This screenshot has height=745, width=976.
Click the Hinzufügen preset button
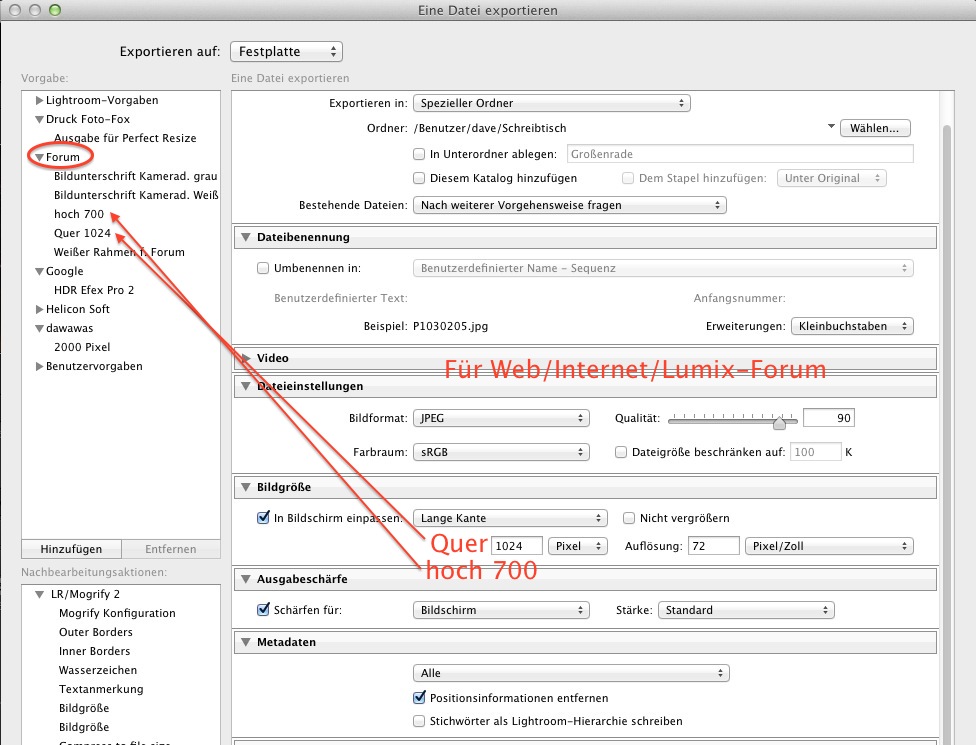pyautogui.click(x=71, y=549)
